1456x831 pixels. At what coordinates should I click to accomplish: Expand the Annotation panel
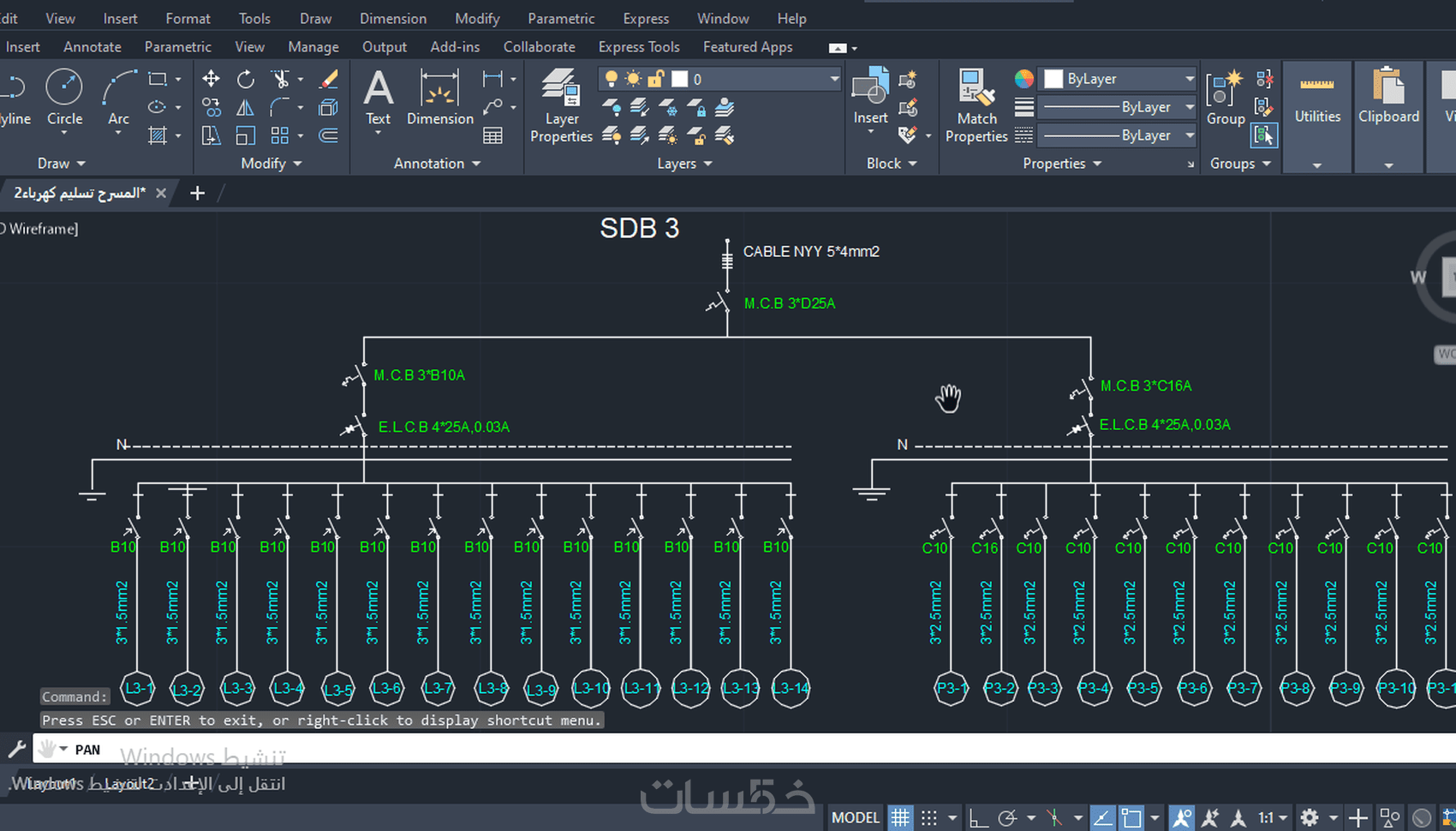438,164
